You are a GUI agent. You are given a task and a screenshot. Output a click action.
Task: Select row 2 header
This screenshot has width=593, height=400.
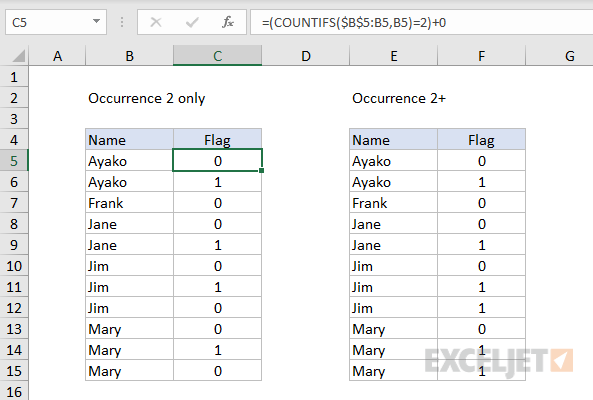[x=14, y=98]
